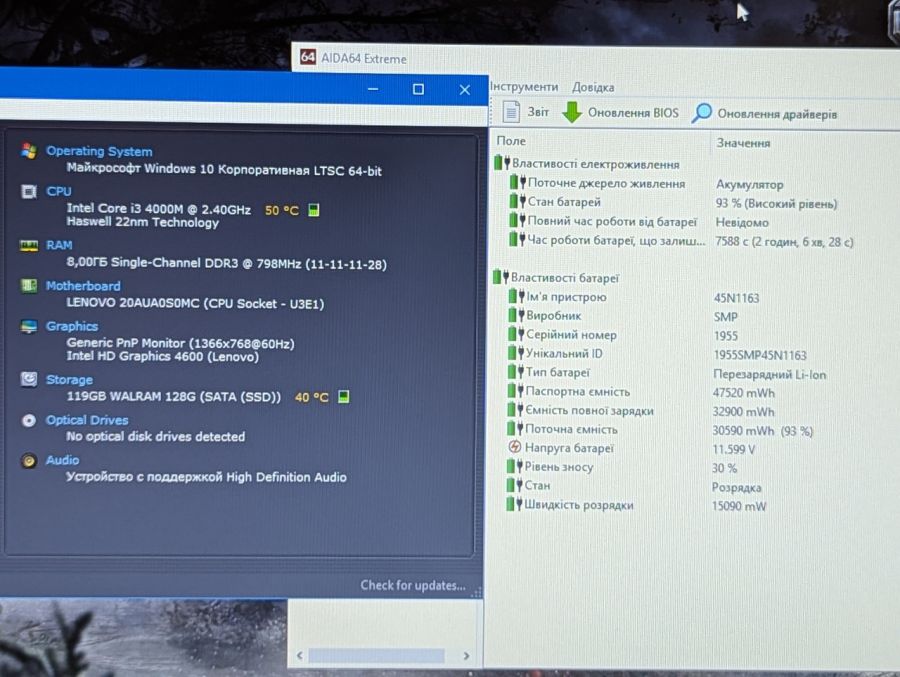Select the Властивості батареї group row
Viewport: 900px width, 677px height.
tap(556, 278)
